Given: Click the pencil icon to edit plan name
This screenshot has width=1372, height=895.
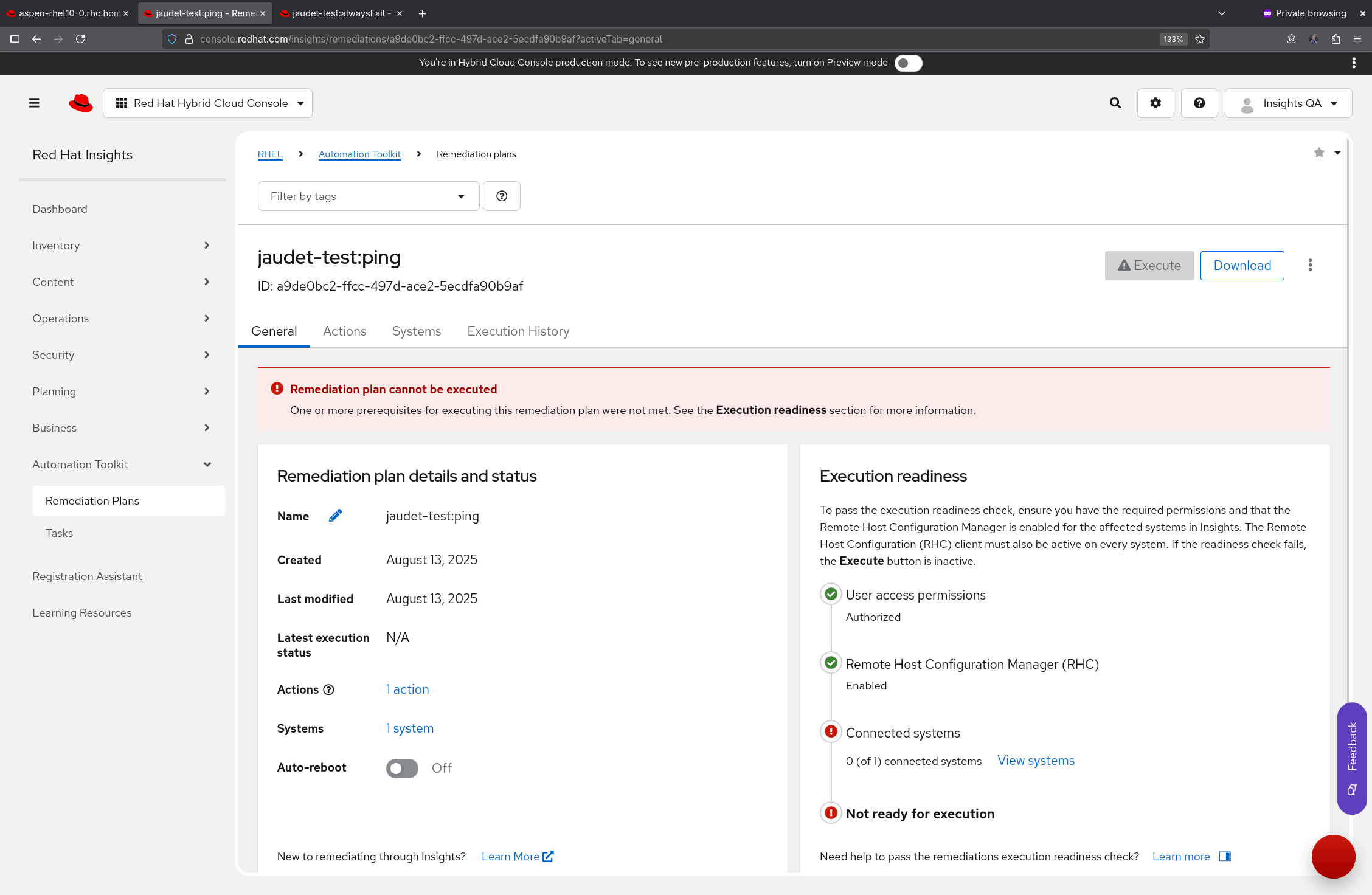Looking at the screenshot, I should [x=335, y=516].
